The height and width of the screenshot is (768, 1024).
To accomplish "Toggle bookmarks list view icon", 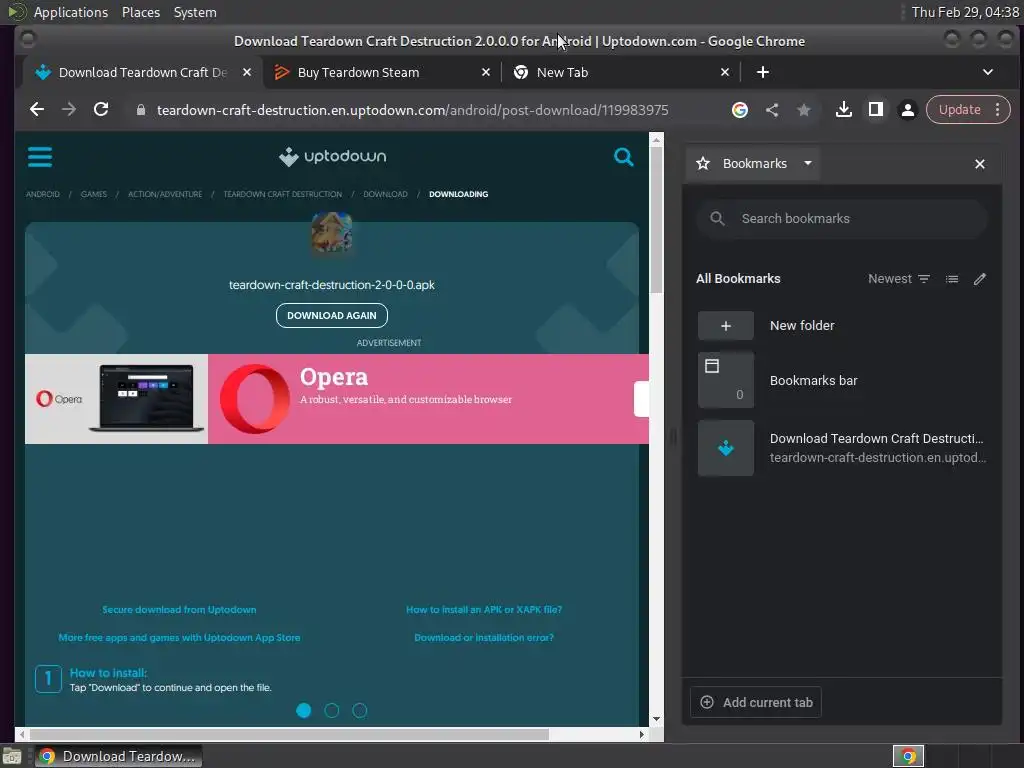I will [x=952, y=279].
